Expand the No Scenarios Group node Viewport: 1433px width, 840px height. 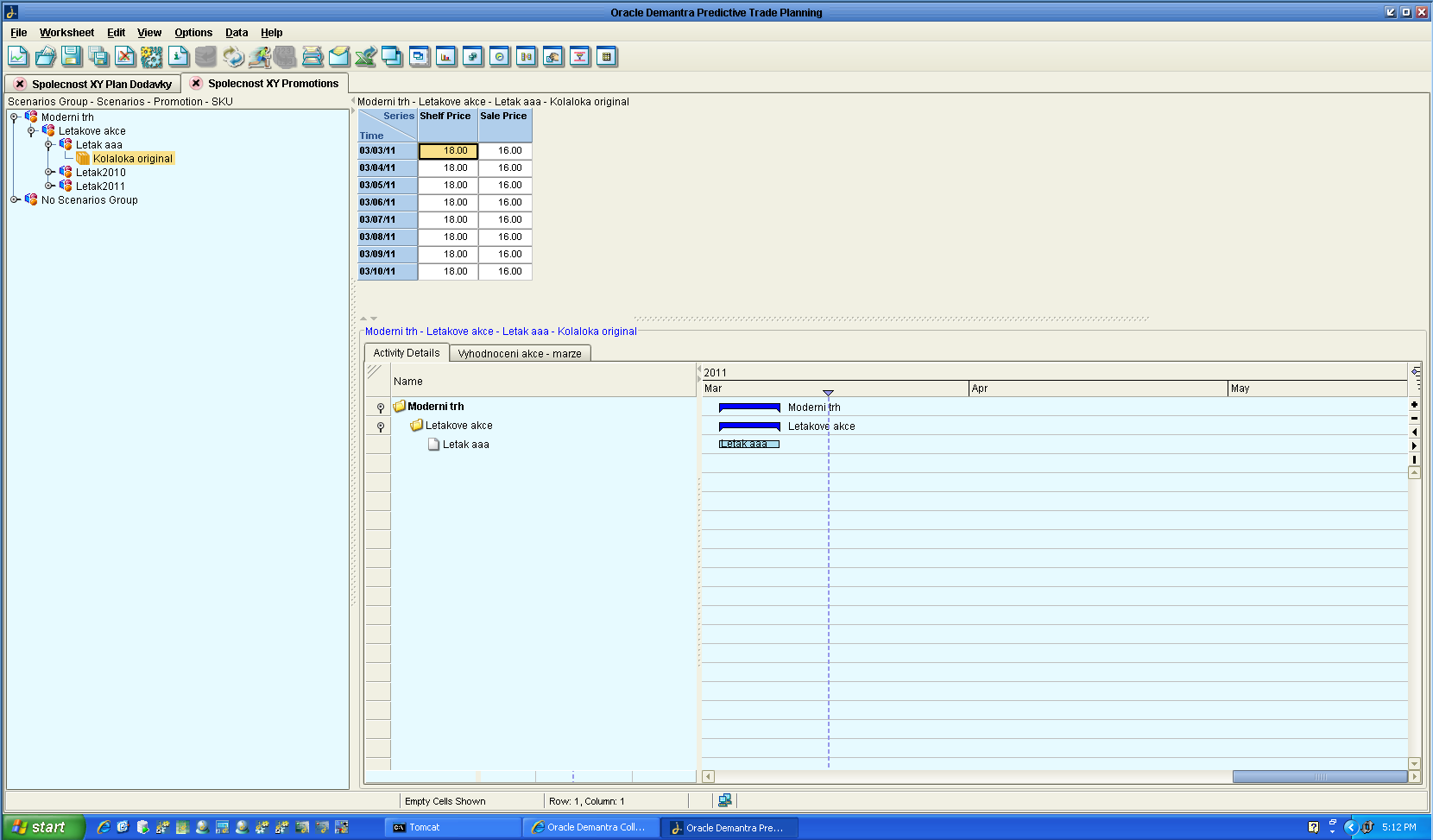coord(15,200)
